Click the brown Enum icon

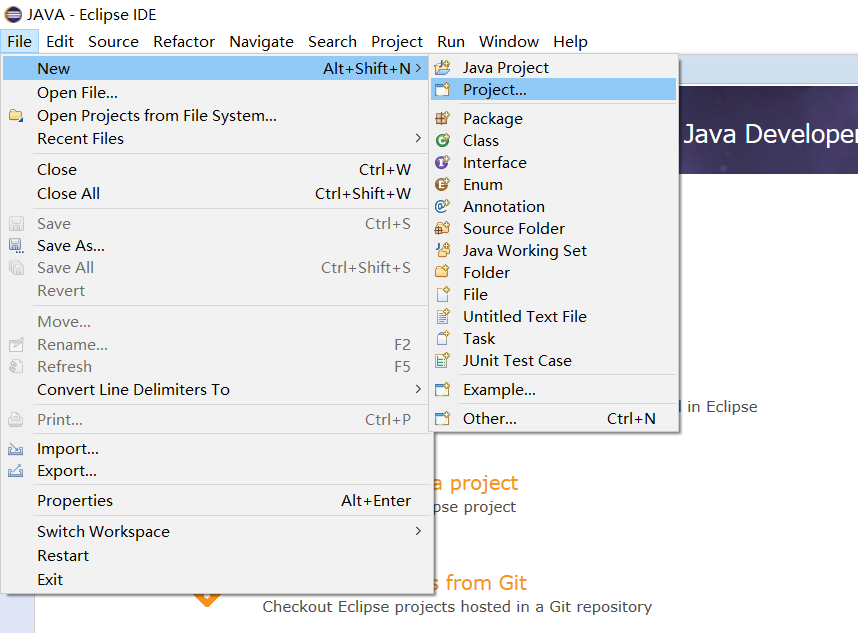442,184
